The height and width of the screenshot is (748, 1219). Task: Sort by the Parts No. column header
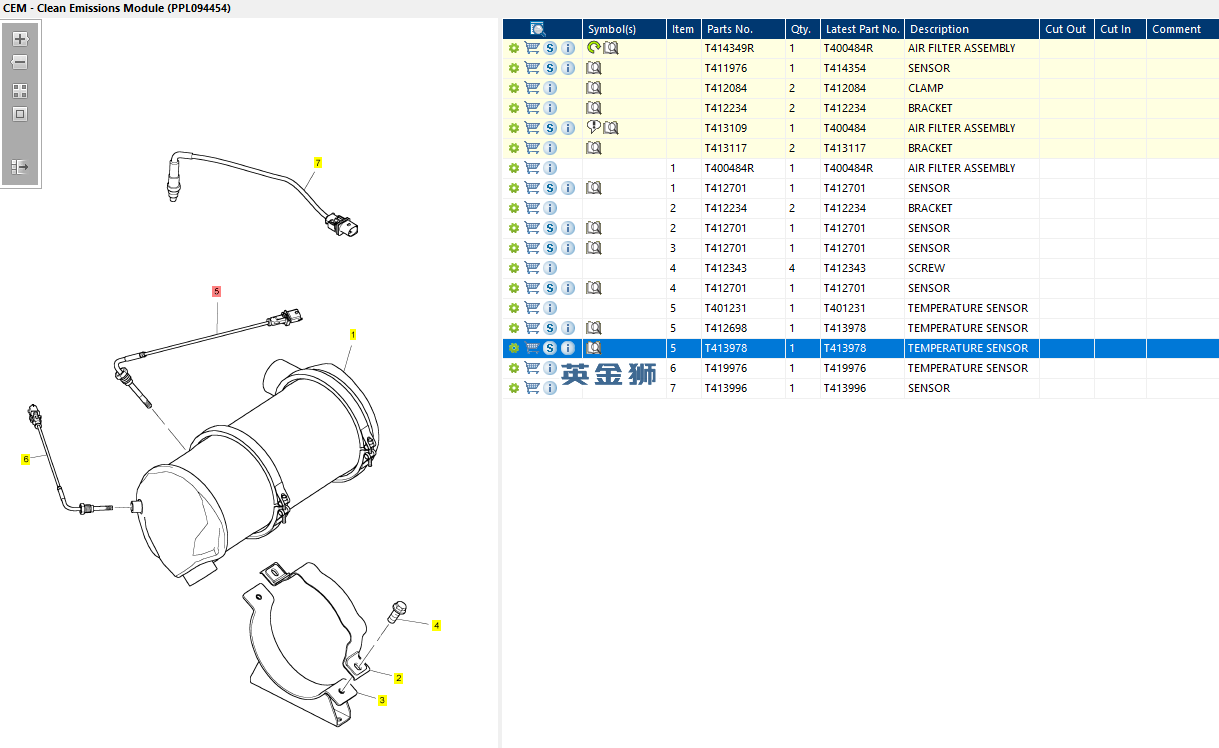730,29
